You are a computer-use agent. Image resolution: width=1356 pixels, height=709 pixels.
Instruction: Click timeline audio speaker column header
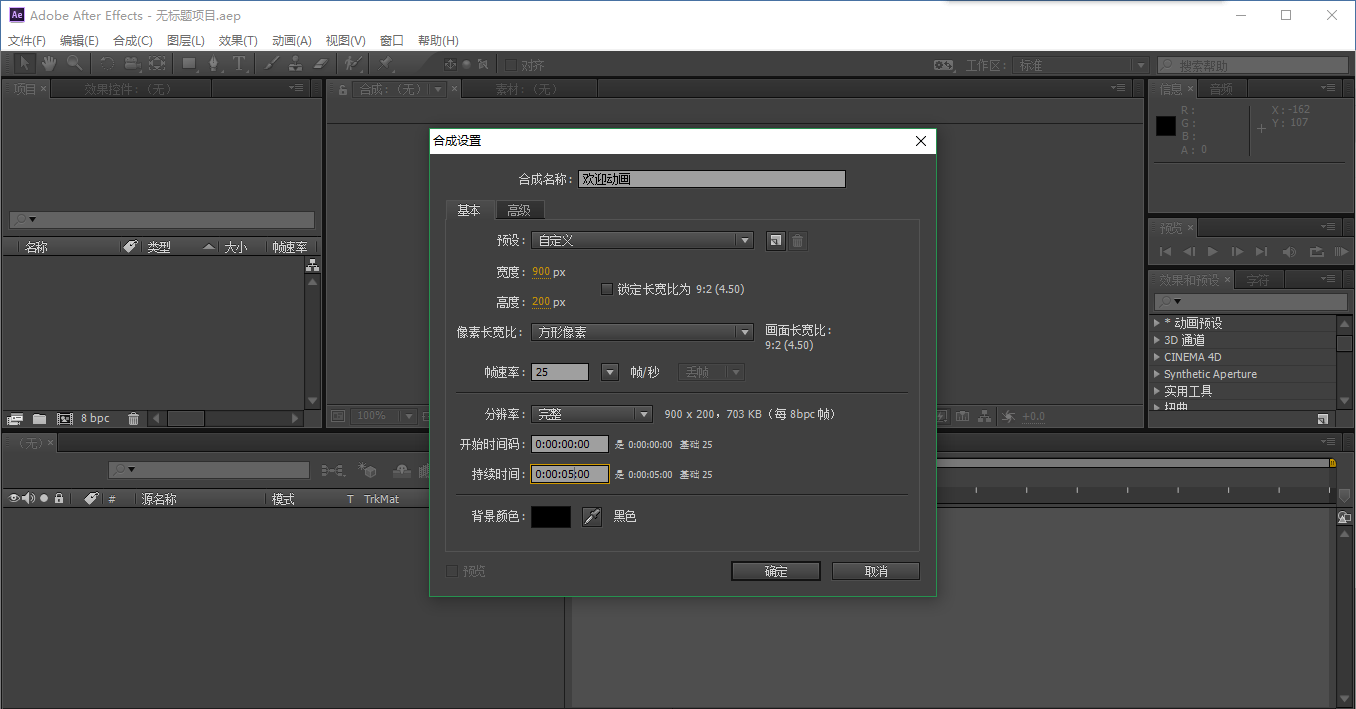click(x=28, y=498)
